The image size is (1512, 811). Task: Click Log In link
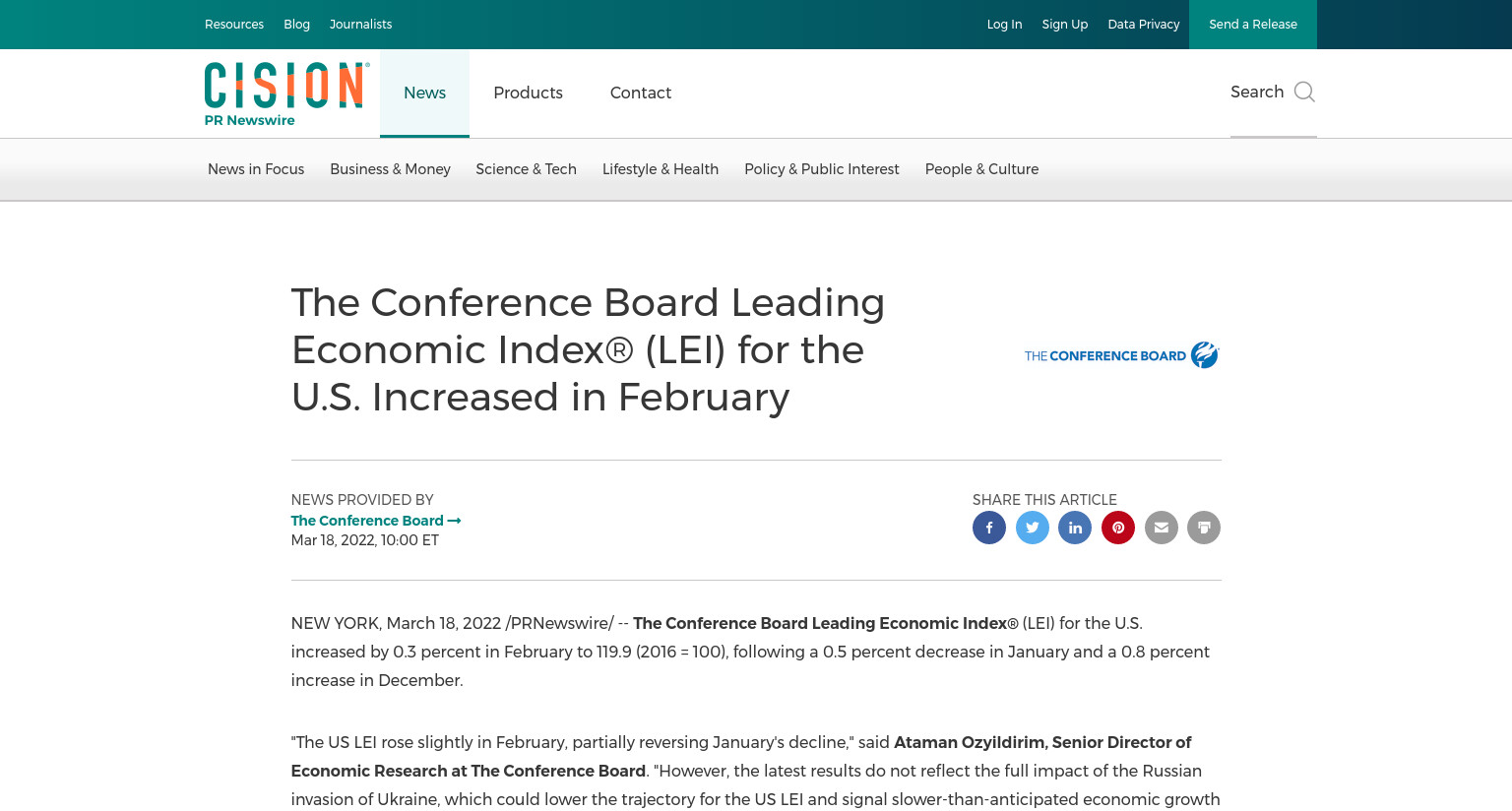pyautogui.click(x=1004, y=25)
